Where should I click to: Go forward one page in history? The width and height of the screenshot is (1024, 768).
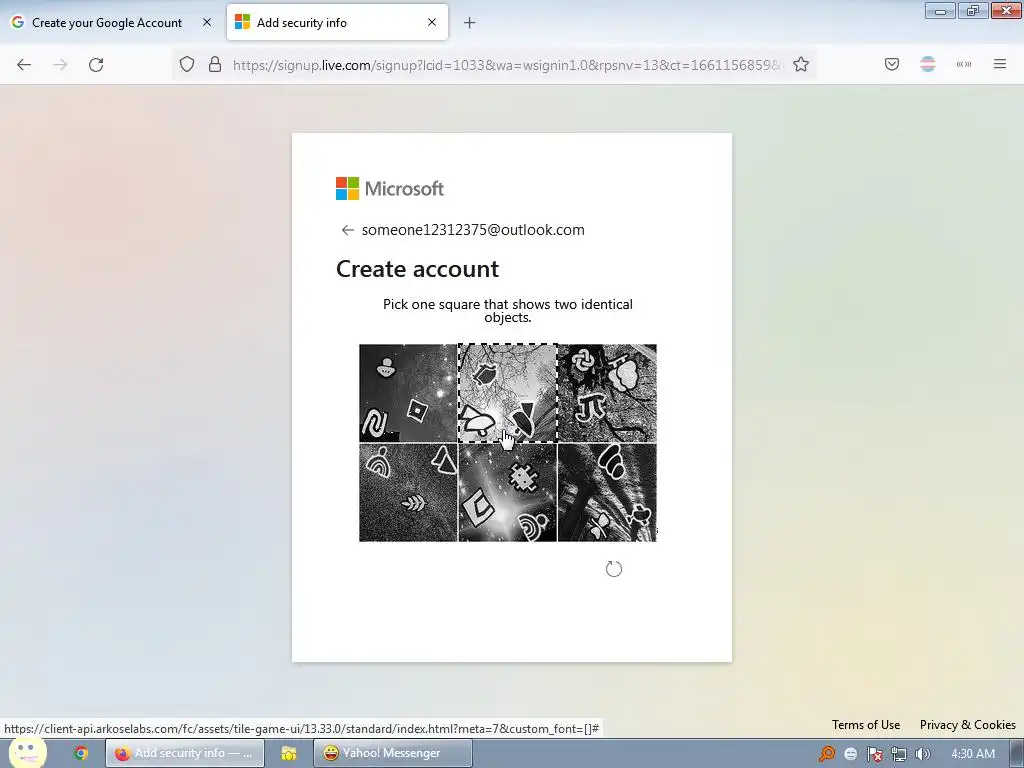coord(60,65)
